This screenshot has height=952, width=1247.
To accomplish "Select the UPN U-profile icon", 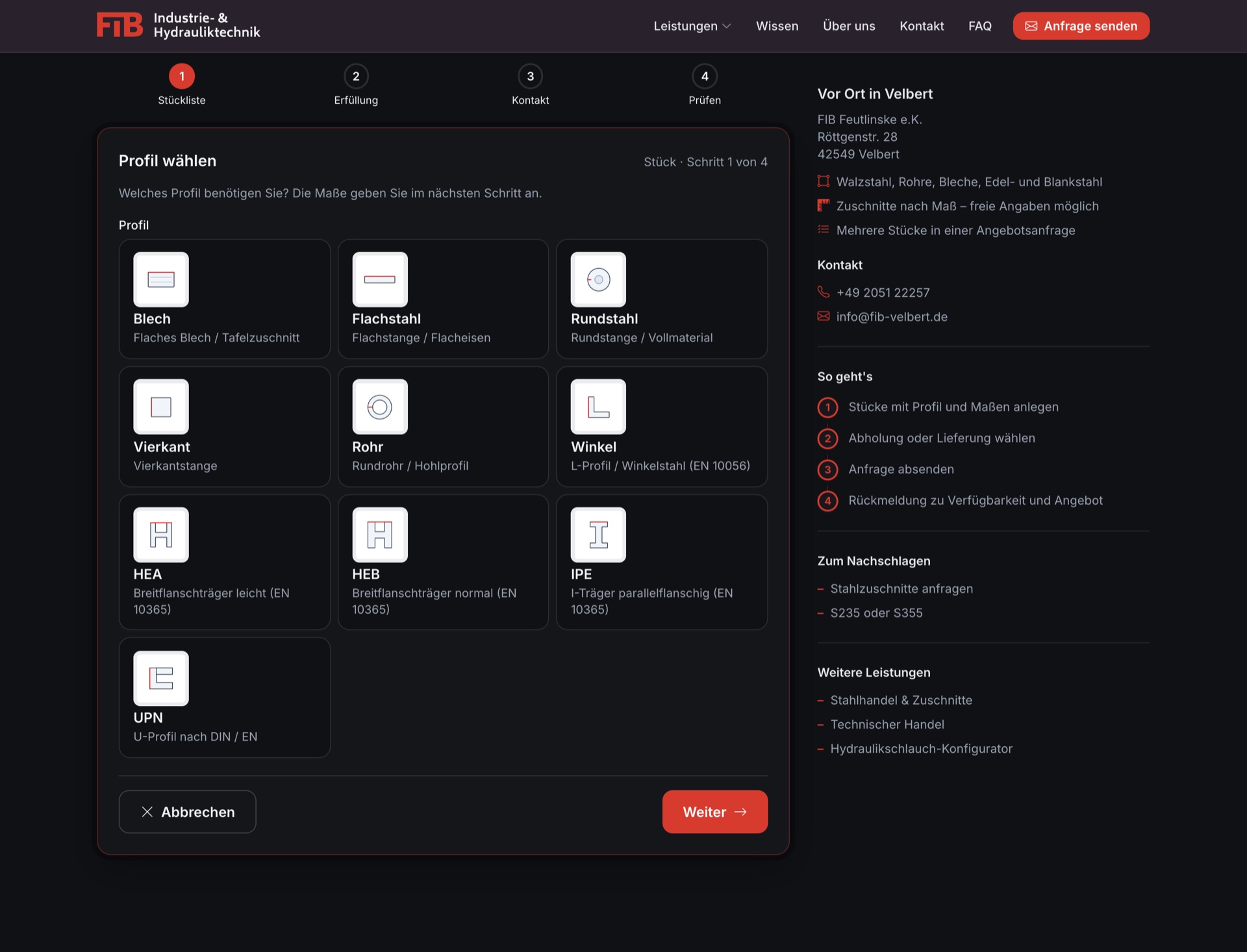I will pyautogui.click(x=161, y=678).
